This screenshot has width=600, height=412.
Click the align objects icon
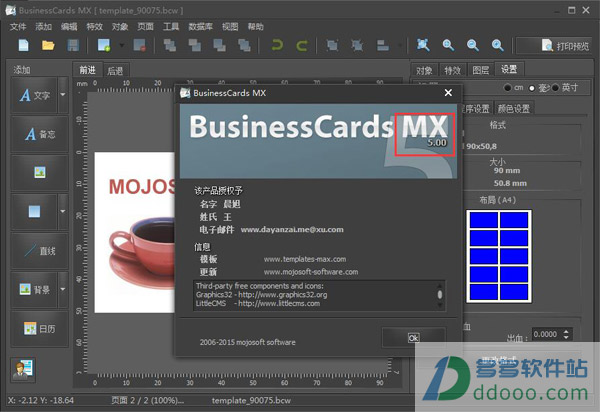click(383, 45)
